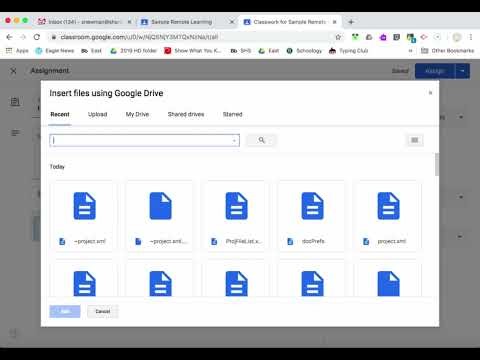Open the Schoology bookmark
The width and height of the screenshot is (480, 360).
(305, 51)
